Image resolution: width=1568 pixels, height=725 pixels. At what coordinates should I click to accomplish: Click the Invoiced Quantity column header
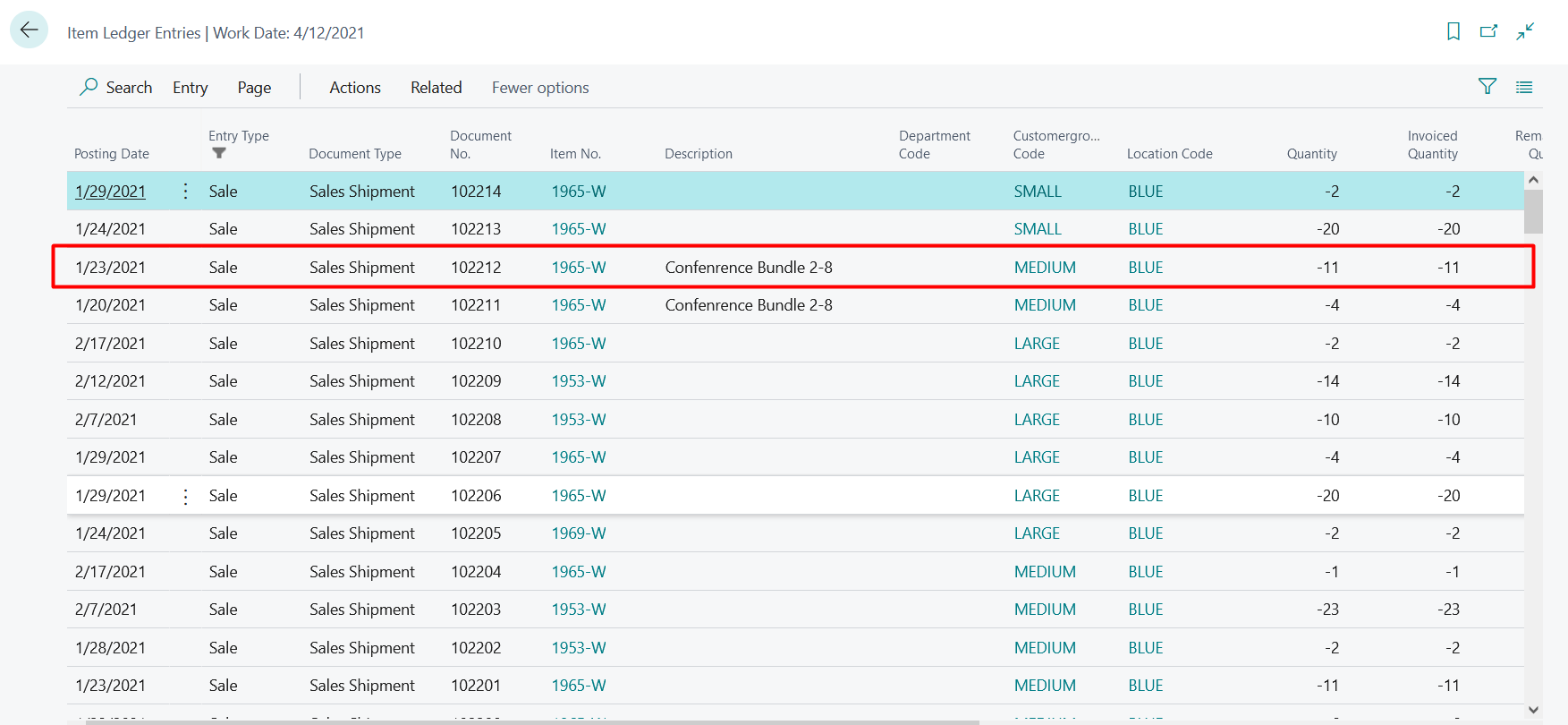click(x=1432, y=145)
